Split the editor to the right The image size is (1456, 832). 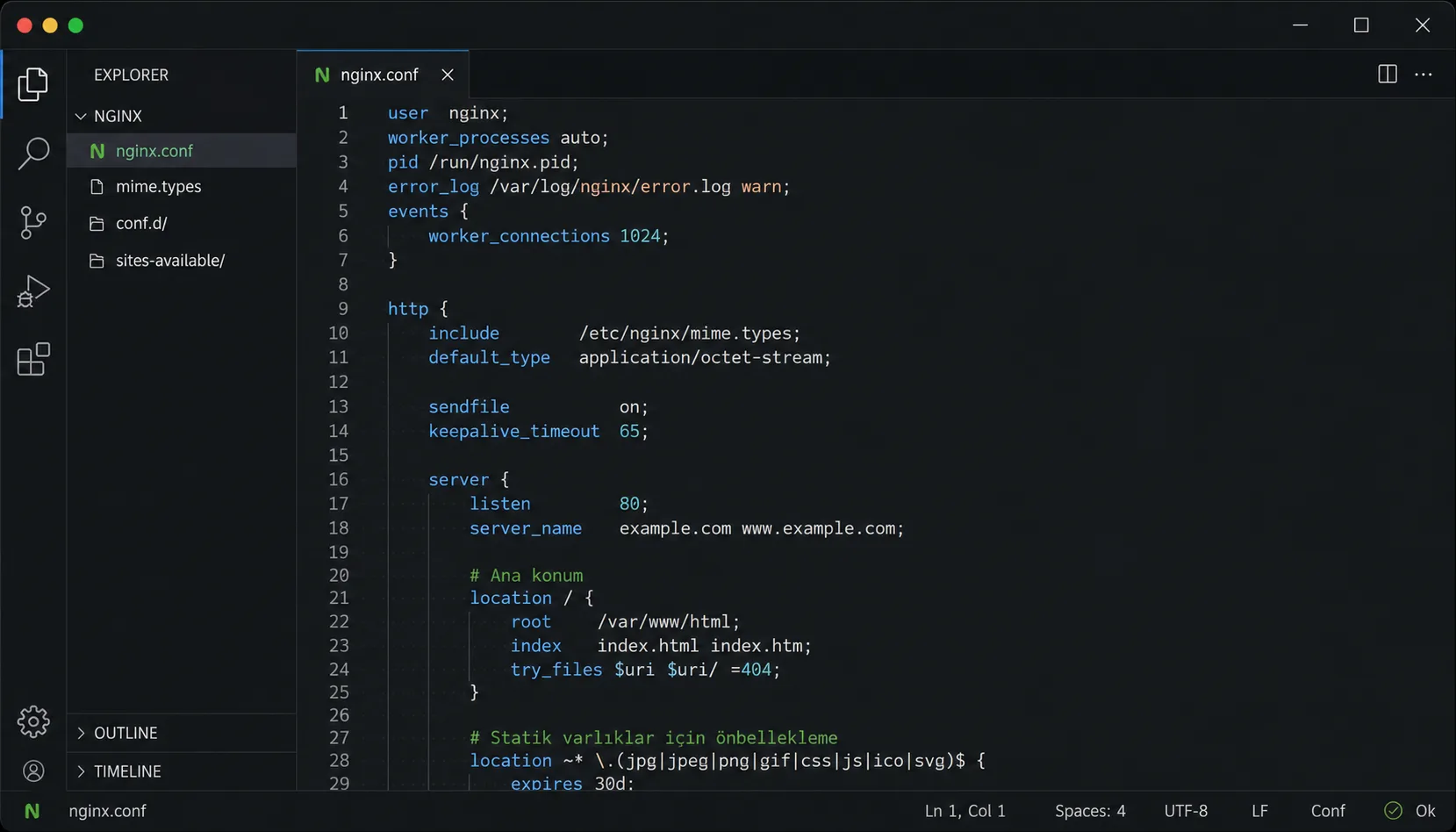1387,75
